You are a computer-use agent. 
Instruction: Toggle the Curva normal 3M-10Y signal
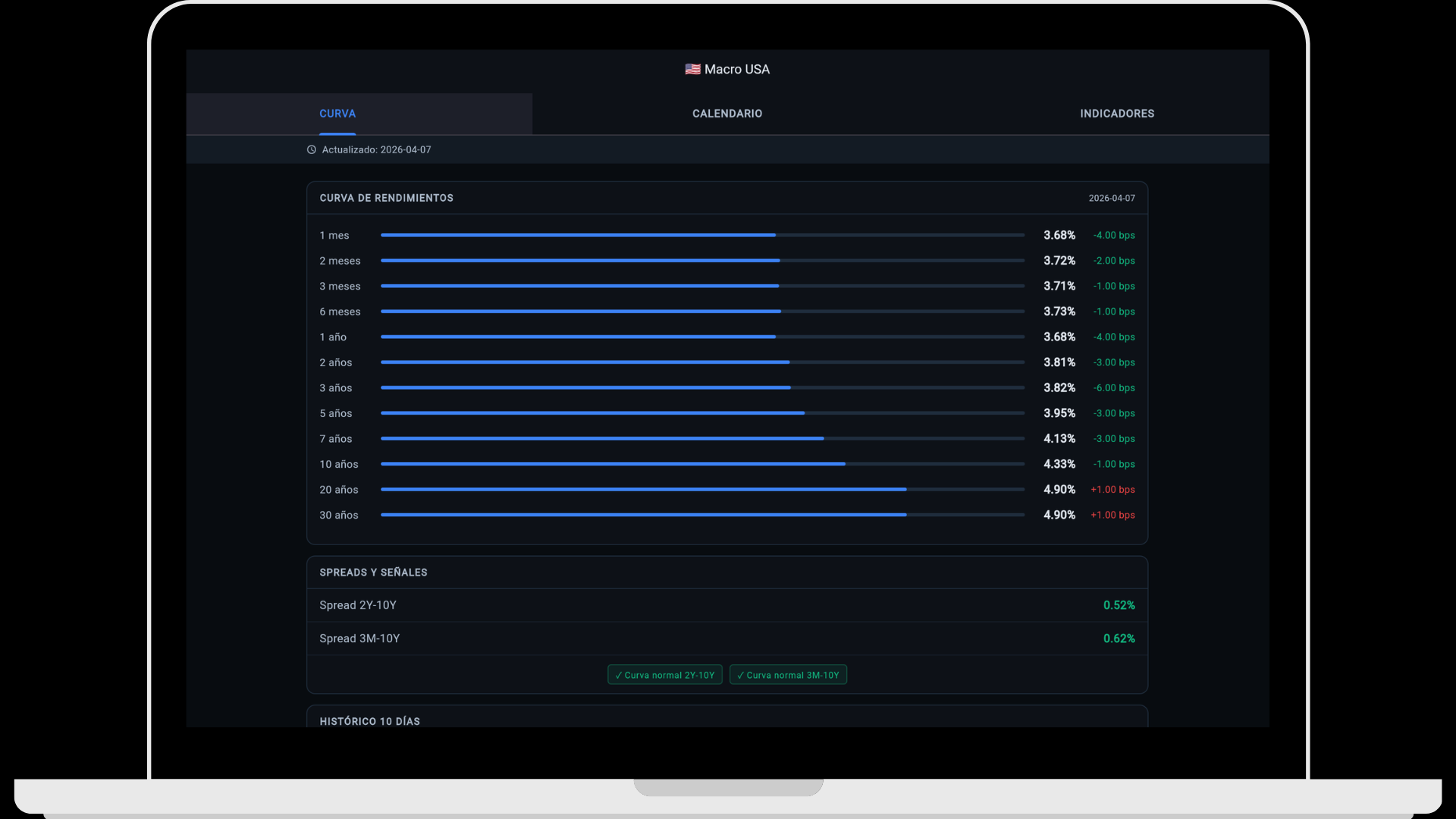click(788, 674)
